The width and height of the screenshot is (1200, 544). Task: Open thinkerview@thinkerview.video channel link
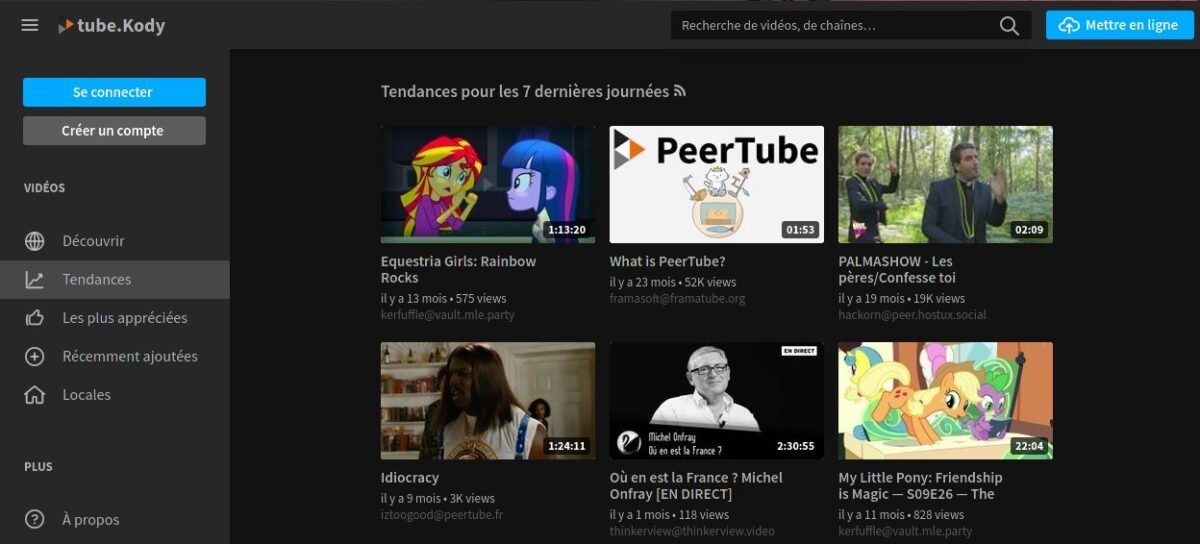(692, 531)
